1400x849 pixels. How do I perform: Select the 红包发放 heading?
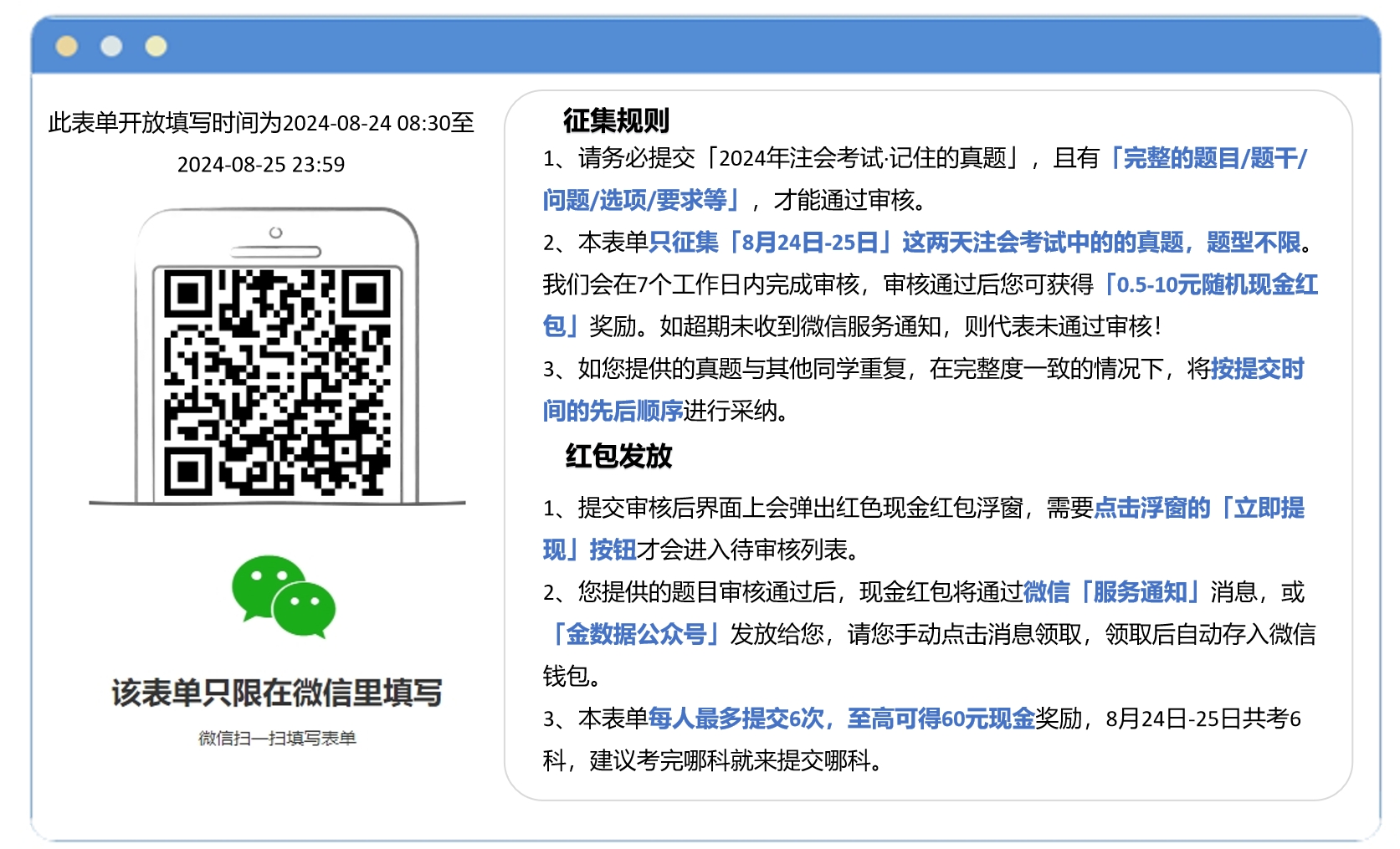pos(618,456)
